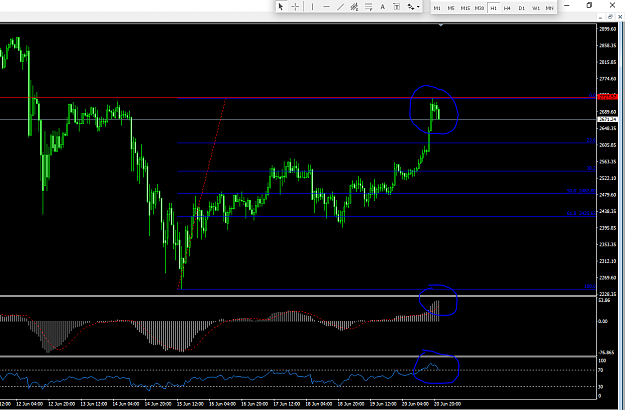Click the RSI scale level 70
Viewport: 625px width, 410px height.
pyautogui.click(x=601, y=370)
